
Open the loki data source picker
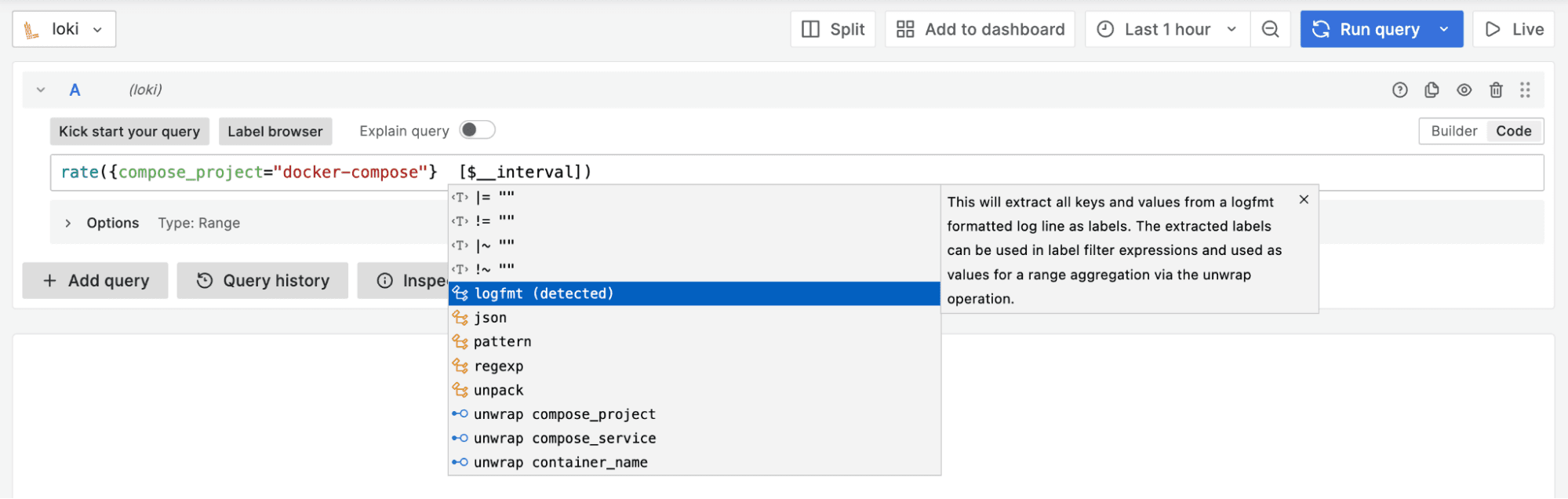click(64, 29)
